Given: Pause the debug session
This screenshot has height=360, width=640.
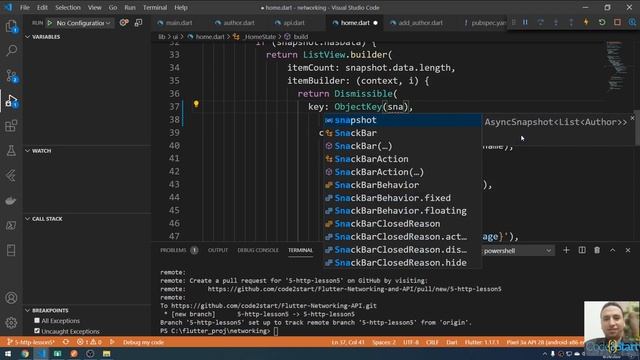Looking at the screenshot, I should coord(525,22).
